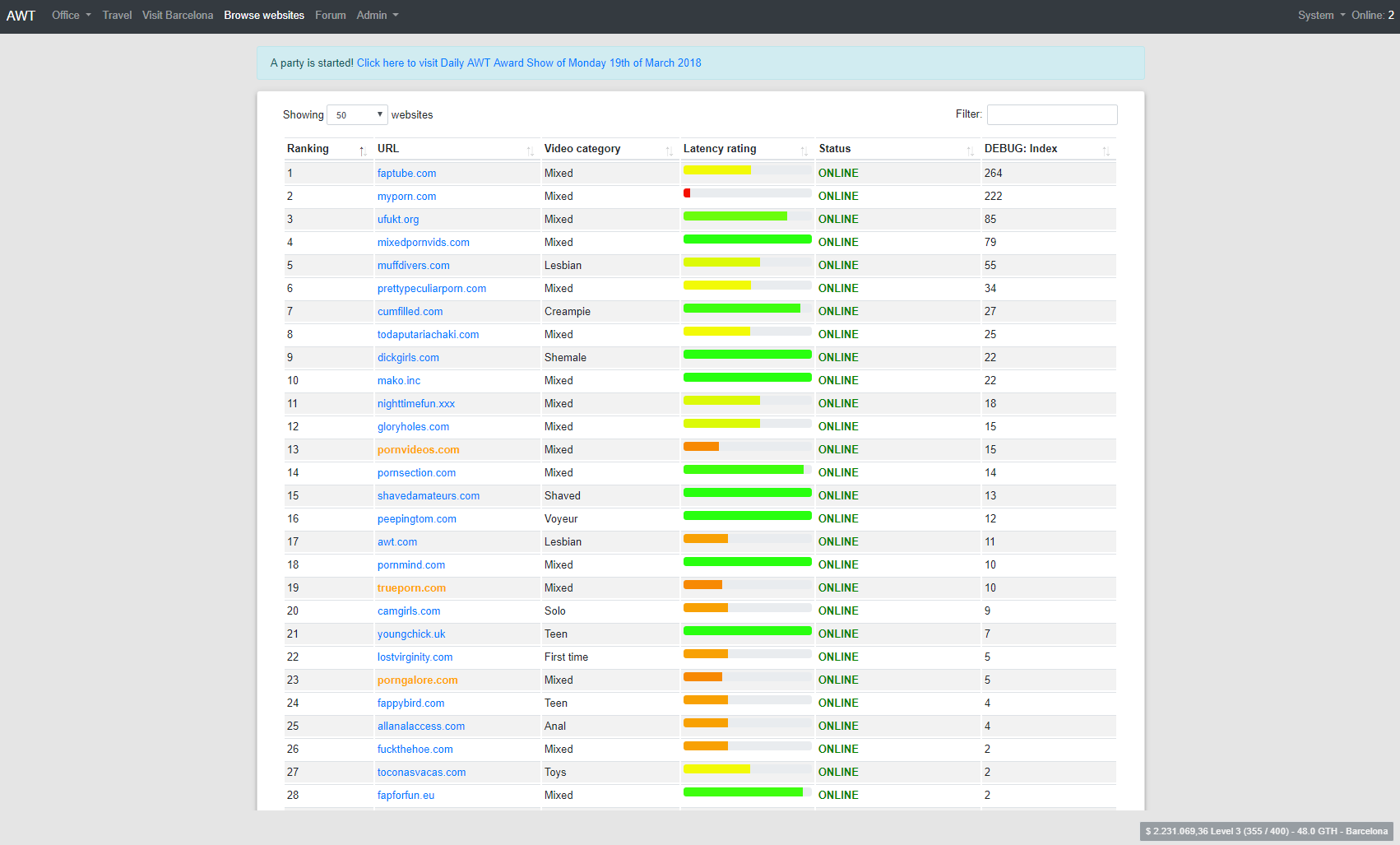Open the Office dropdown menu

point(71,16)
